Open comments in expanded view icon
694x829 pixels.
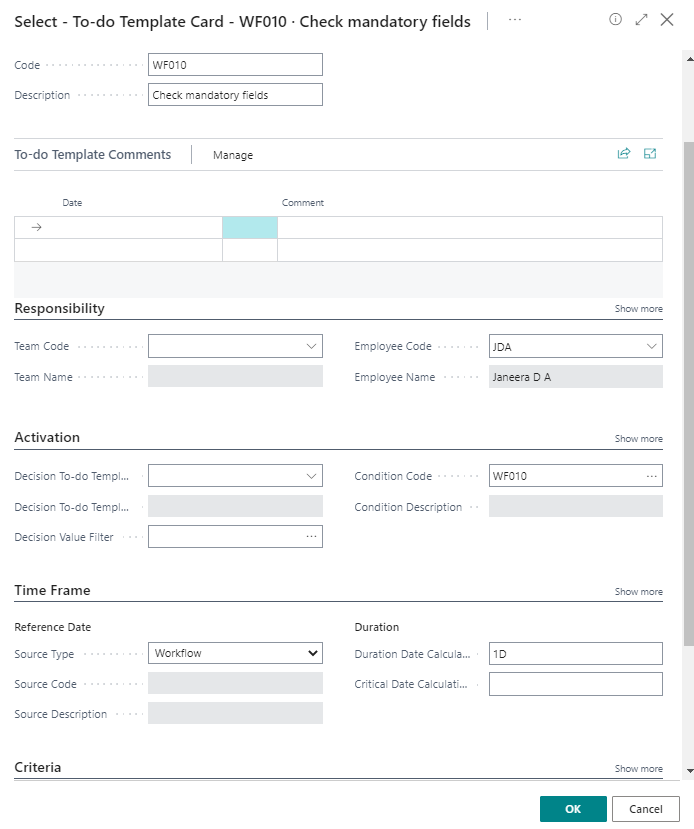650,154
